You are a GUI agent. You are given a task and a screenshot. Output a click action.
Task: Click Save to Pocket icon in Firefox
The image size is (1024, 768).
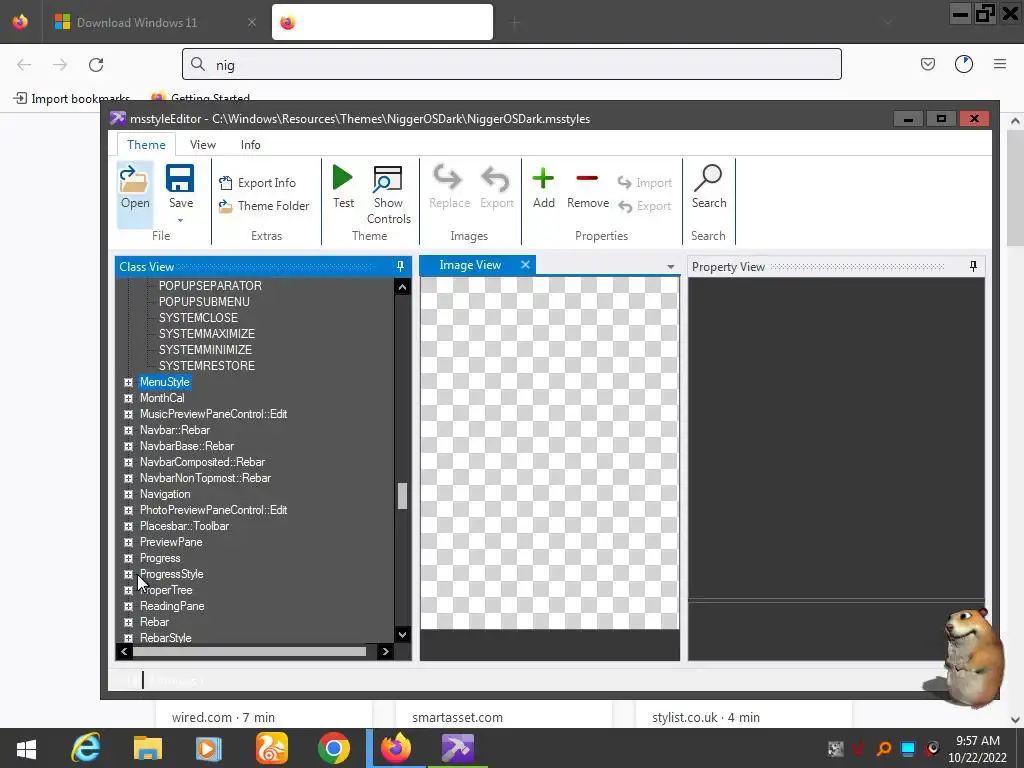[x=927, y=64]
